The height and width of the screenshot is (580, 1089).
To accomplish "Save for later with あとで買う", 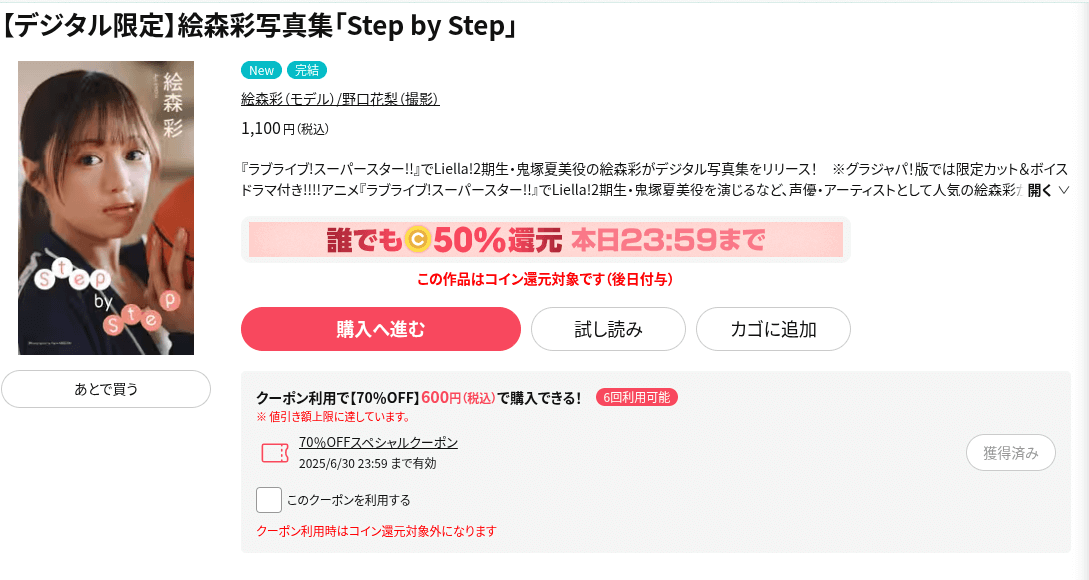I will pos(106,389).
